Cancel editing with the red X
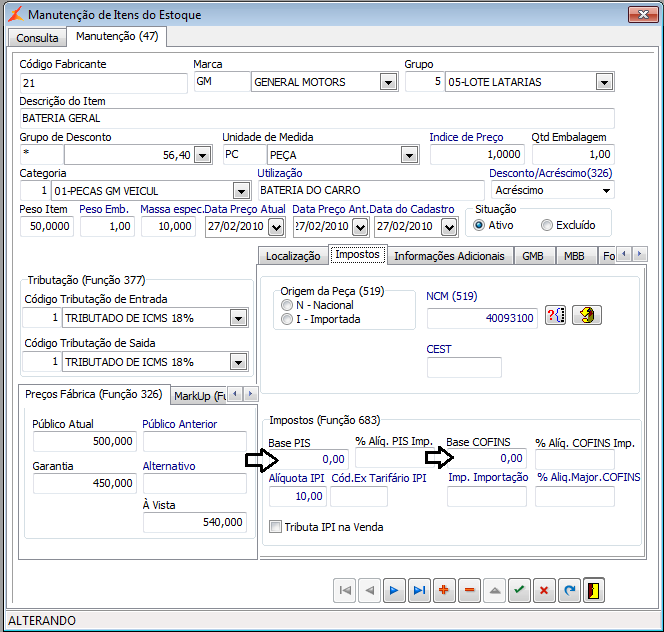This screenshot has height=632, width=664. [x=544, y=590]
